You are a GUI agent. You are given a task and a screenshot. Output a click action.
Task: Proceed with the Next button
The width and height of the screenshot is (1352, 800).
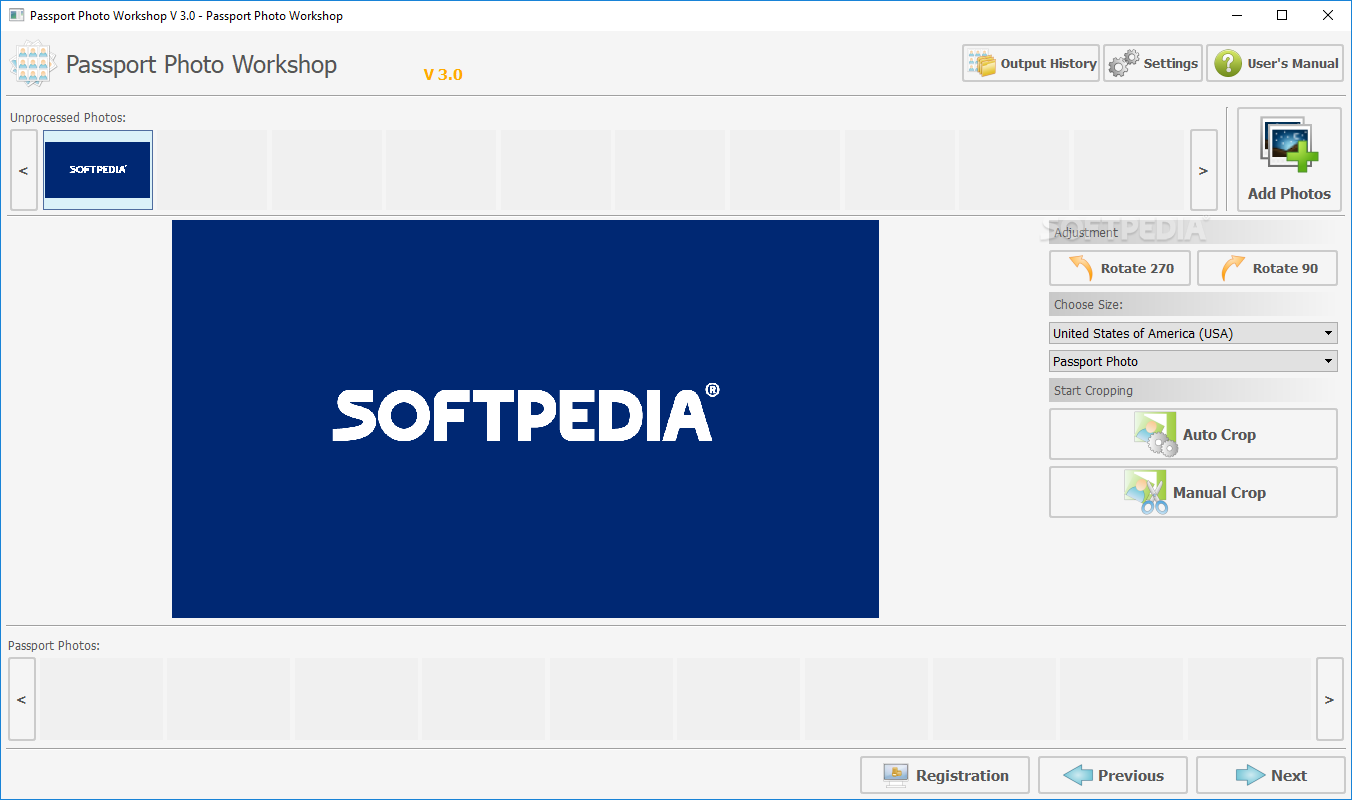(x=1270, y=775)
